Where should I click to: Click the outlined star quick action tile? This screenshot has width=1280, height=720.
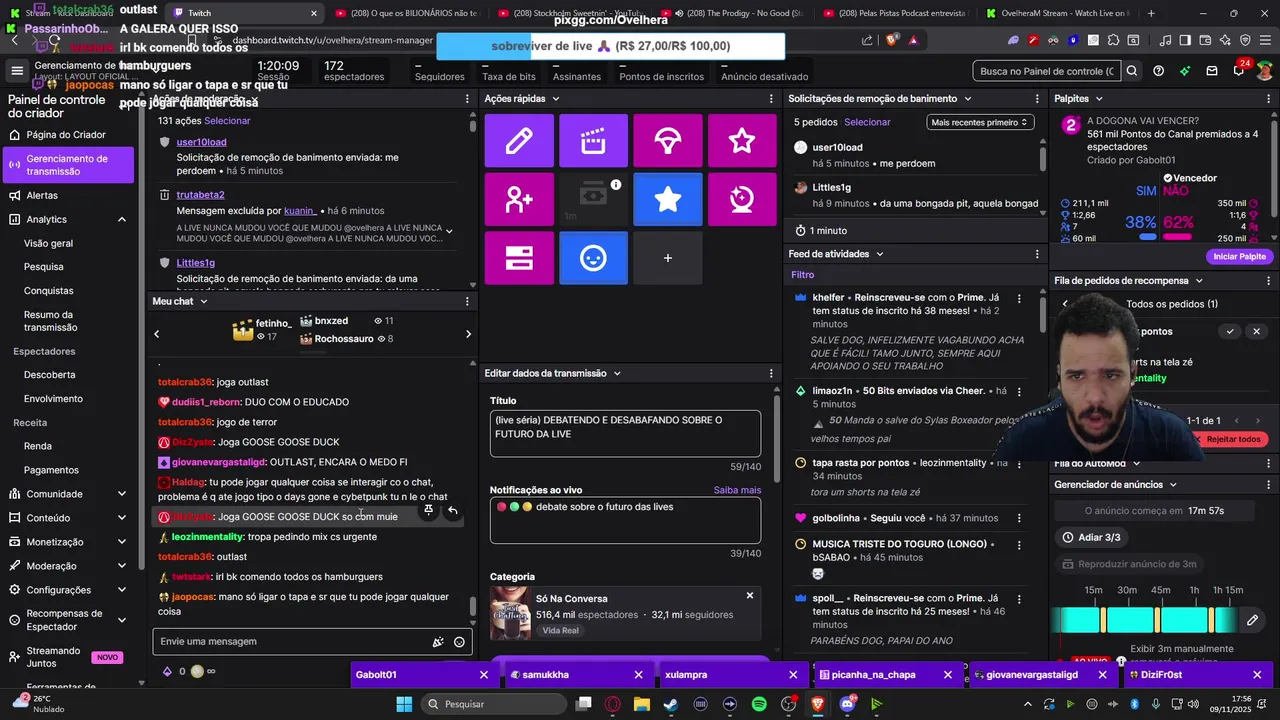tap(742, 141)
